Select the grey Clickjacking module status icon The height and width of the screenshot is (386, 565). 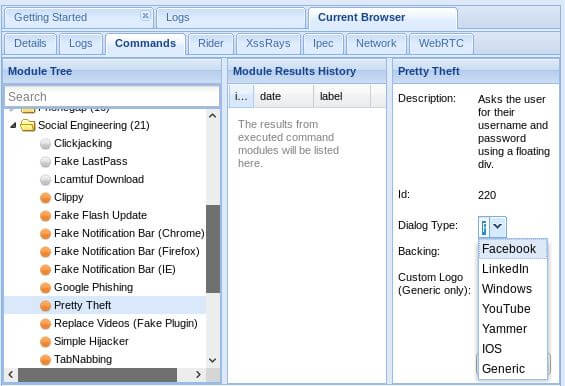click(x=45, y=143)
